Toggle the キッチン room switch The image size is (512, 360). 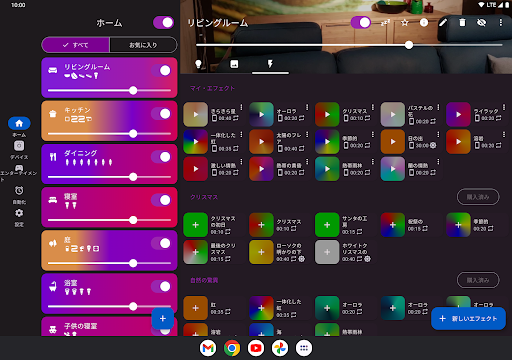click(x=161, y=114)
